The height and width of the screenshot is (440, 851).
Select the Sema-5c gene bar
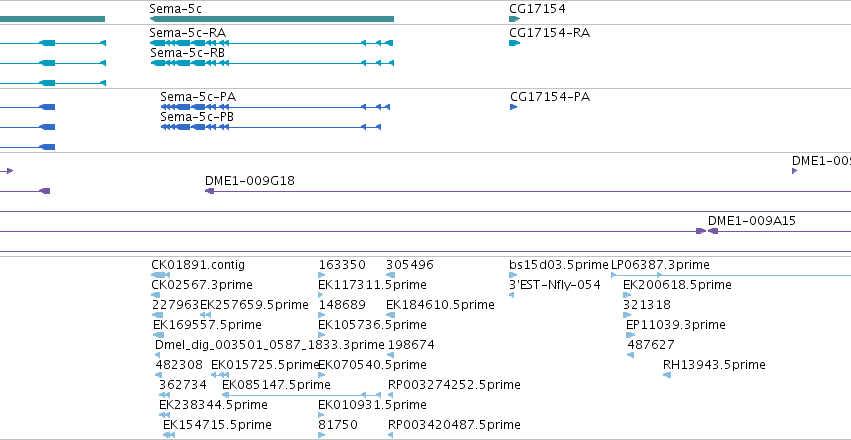(x=271, y=19)
